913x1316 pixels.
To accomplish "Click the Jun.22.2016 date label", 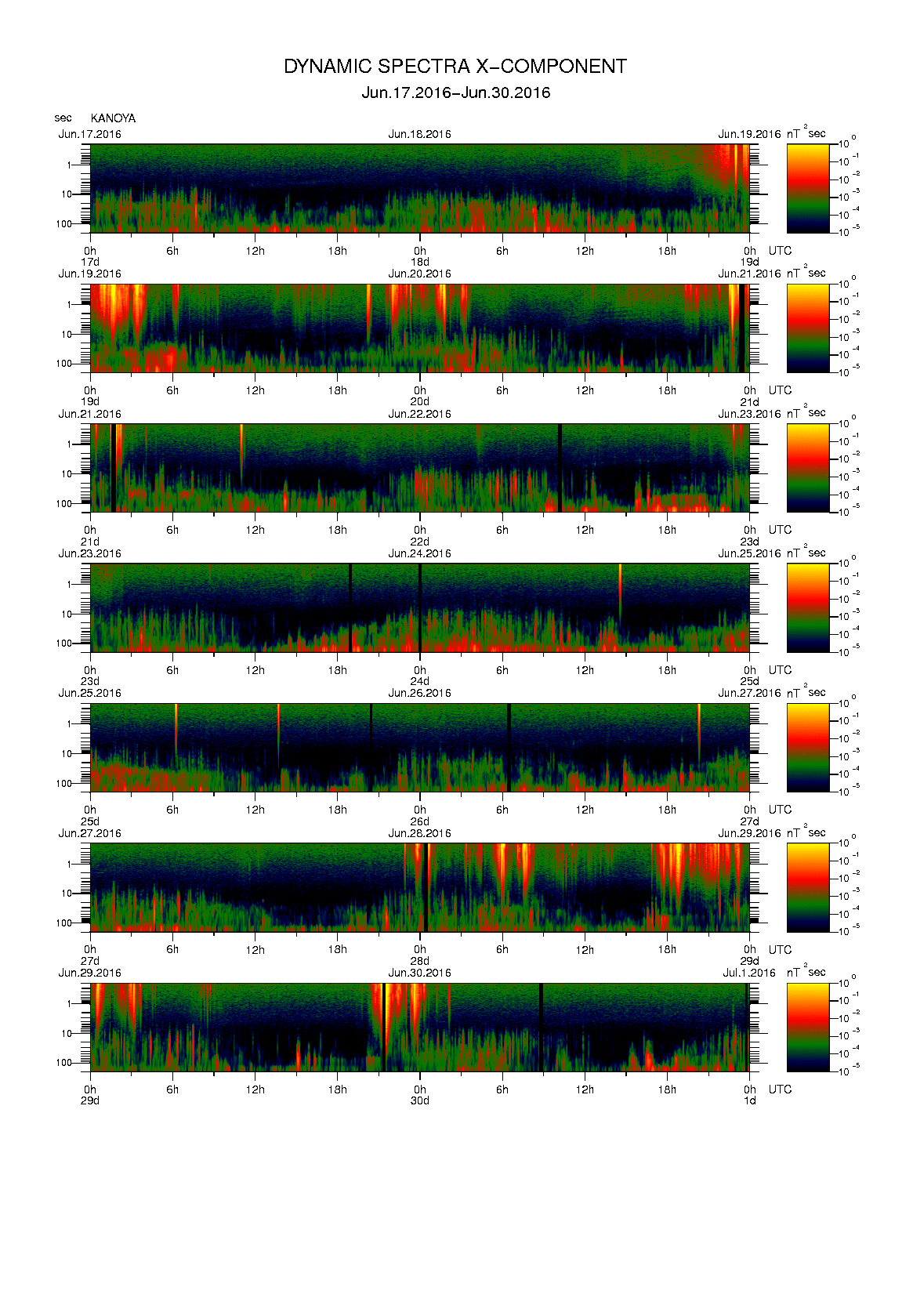I will tap(419, 414).
